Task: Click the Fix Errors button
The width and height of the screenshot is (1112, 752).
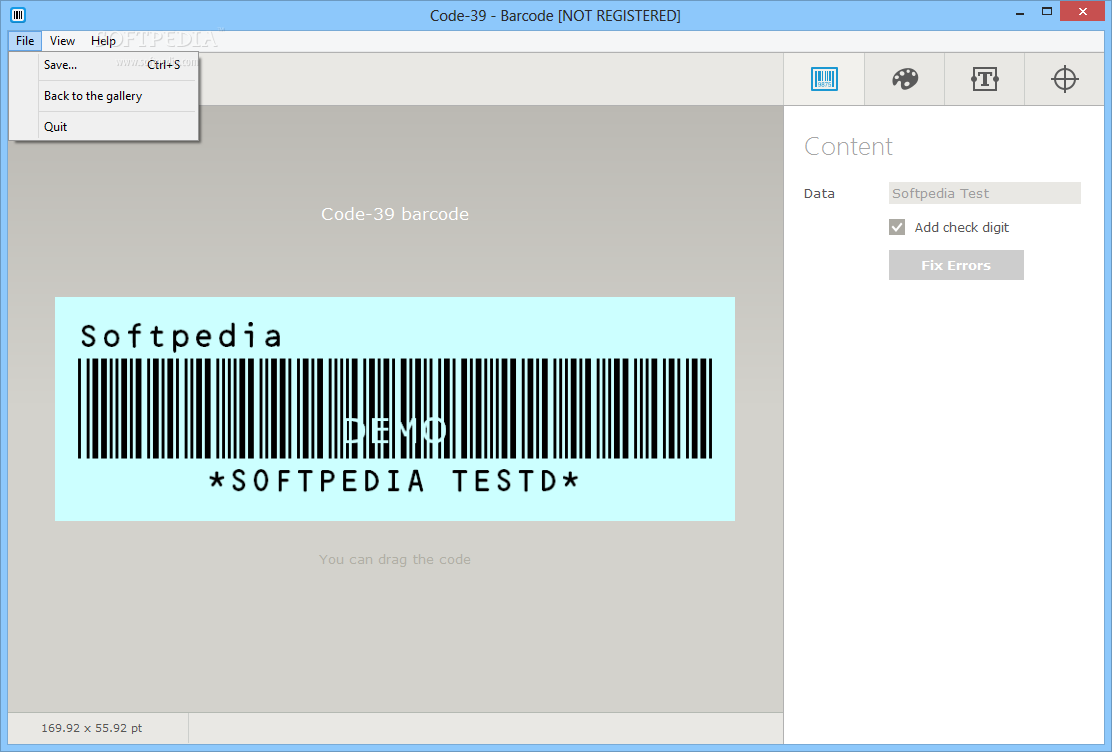Action: [956, 265]
